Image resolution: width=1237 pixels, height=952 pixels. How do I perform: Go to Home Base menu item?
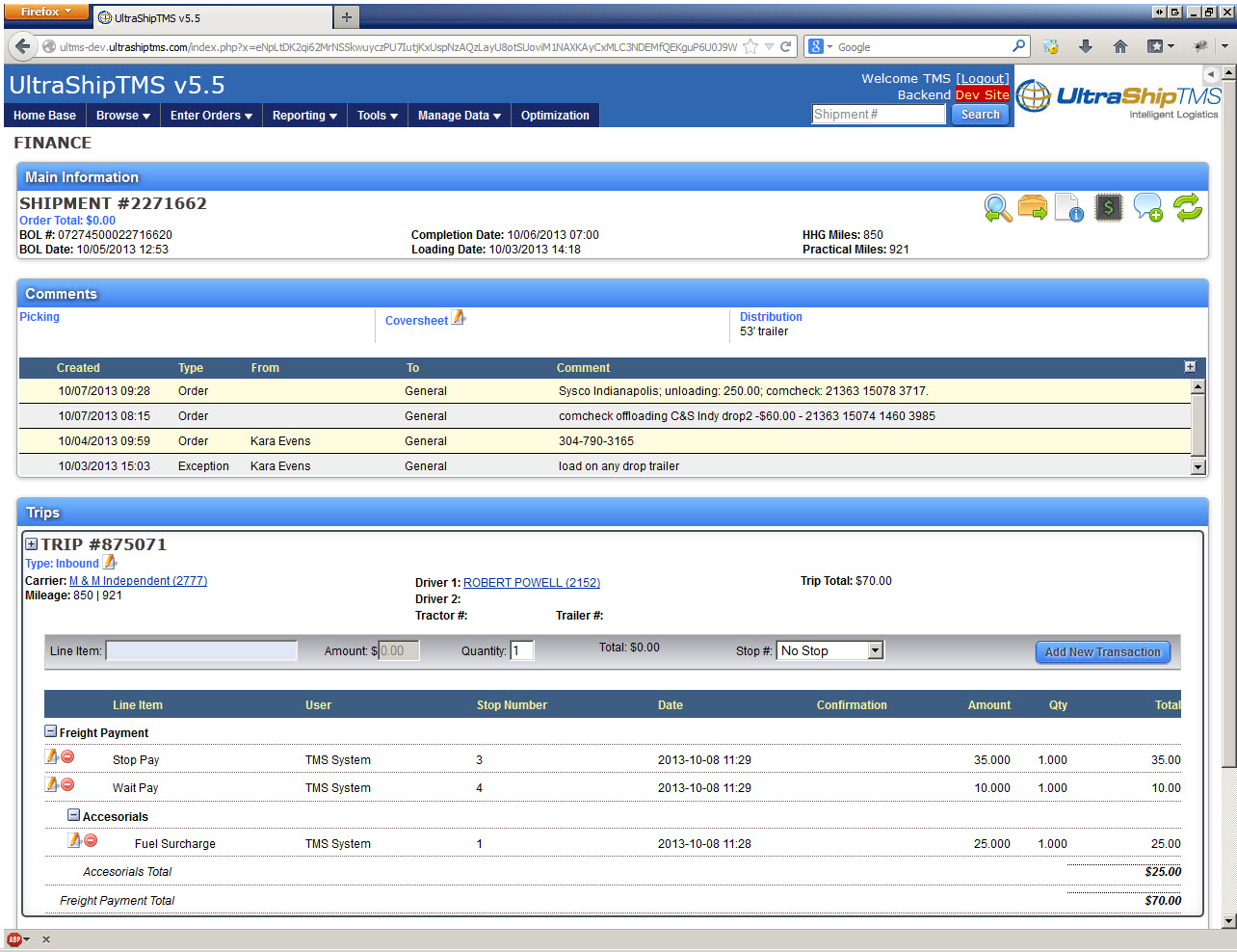coord(44,116)
